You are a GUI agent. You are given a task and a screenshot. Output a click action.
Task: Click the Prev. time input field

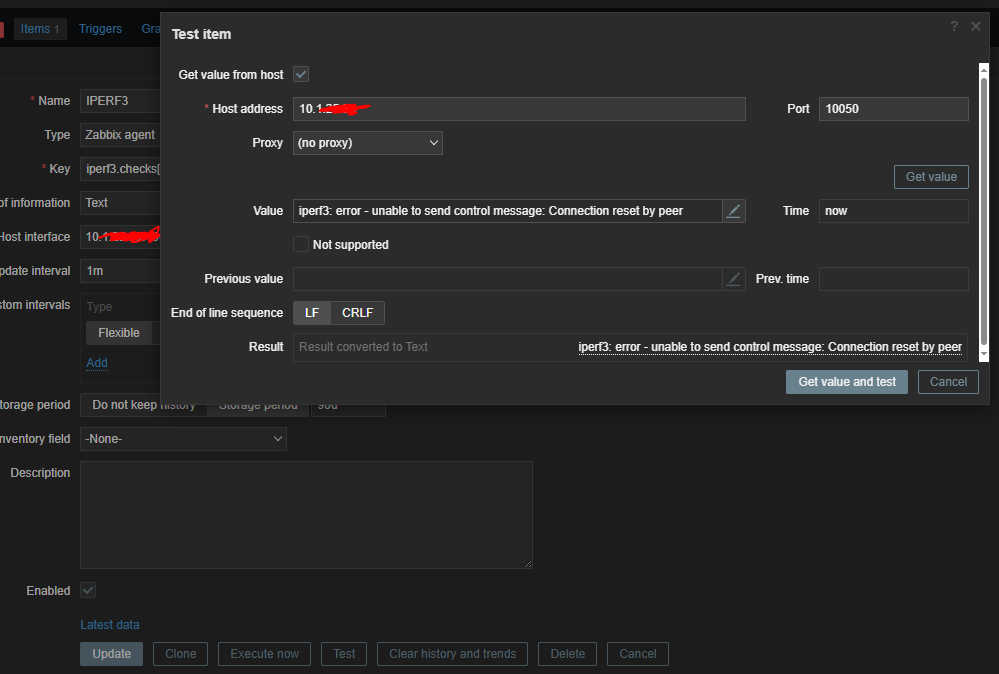pos(894,279)
